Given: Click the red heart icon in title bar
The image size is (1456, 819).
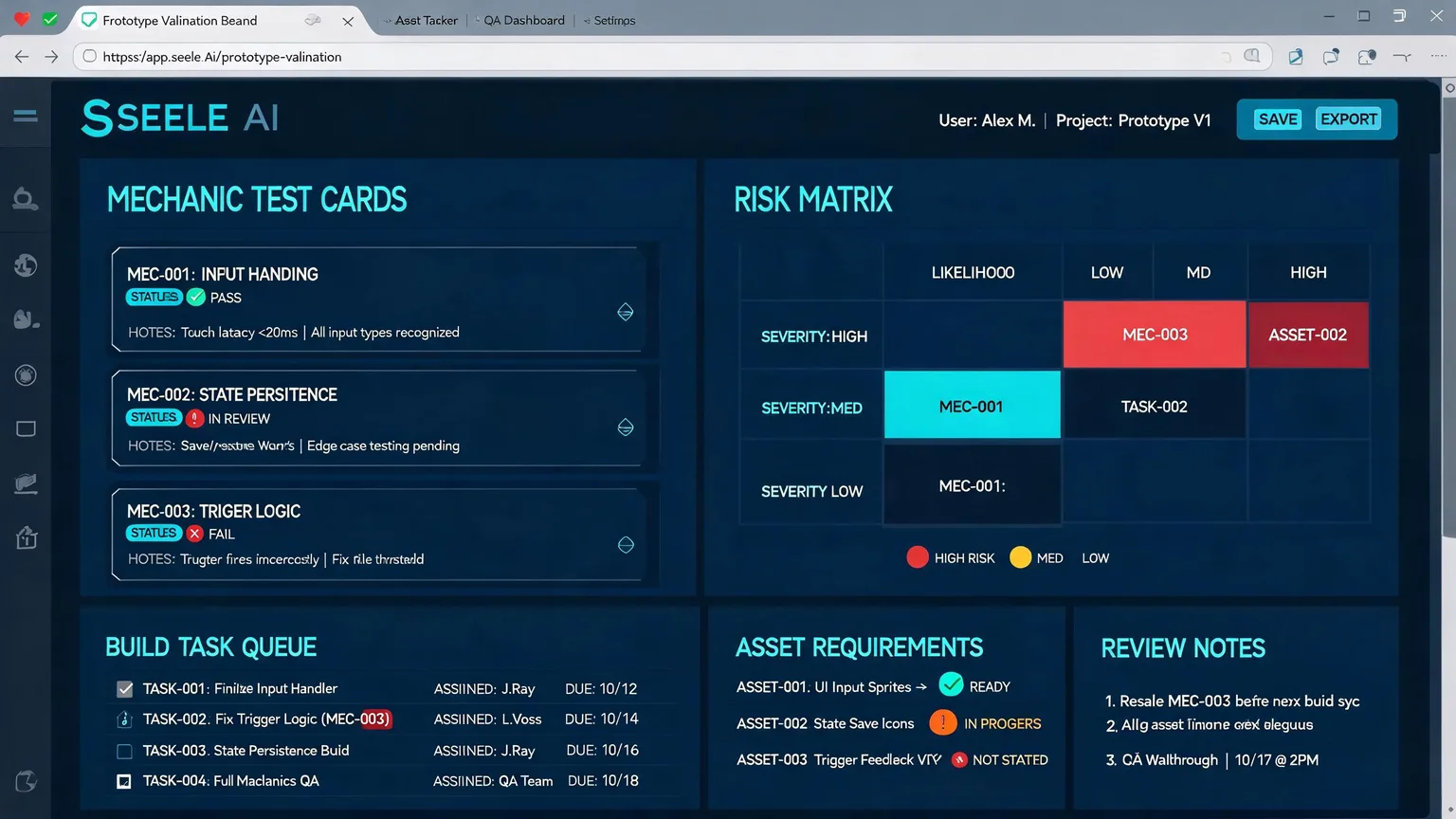Looking at the screenshot, I should [x=21, y=19].
